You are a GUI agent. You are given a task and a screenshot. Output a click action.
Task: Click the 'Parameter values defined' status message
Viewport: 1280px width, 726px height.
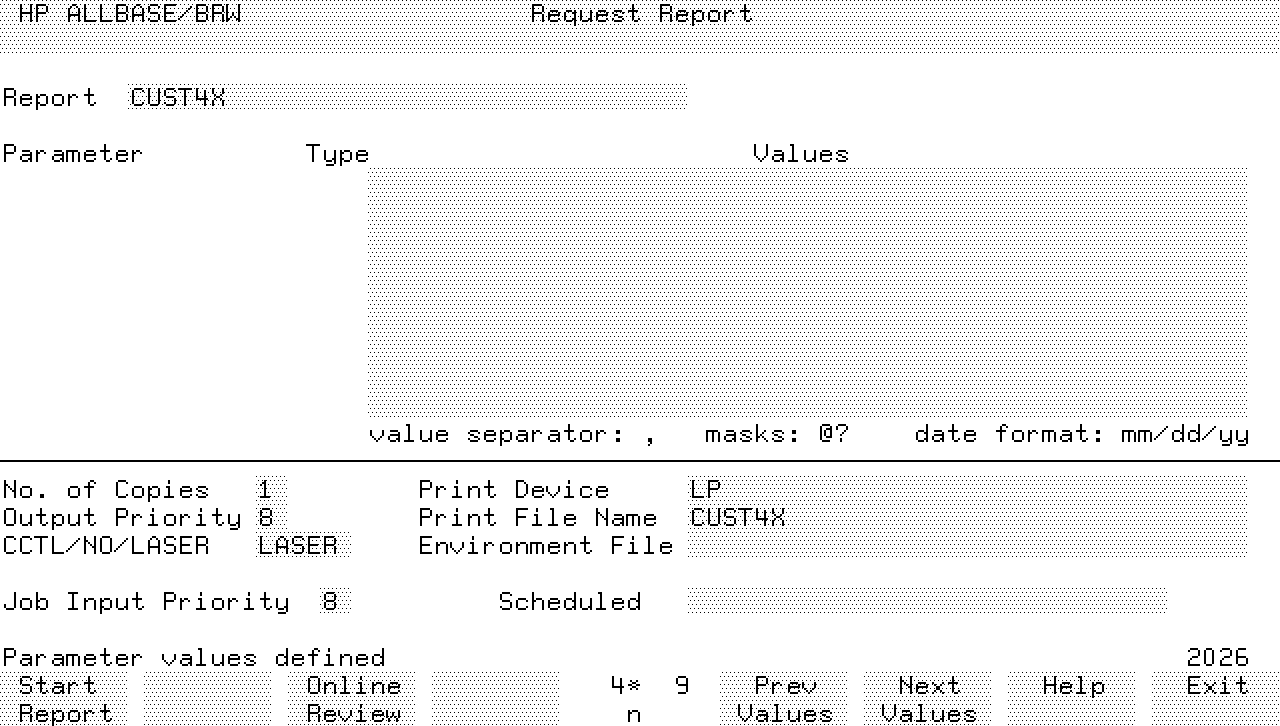click(x=194, y=658)
